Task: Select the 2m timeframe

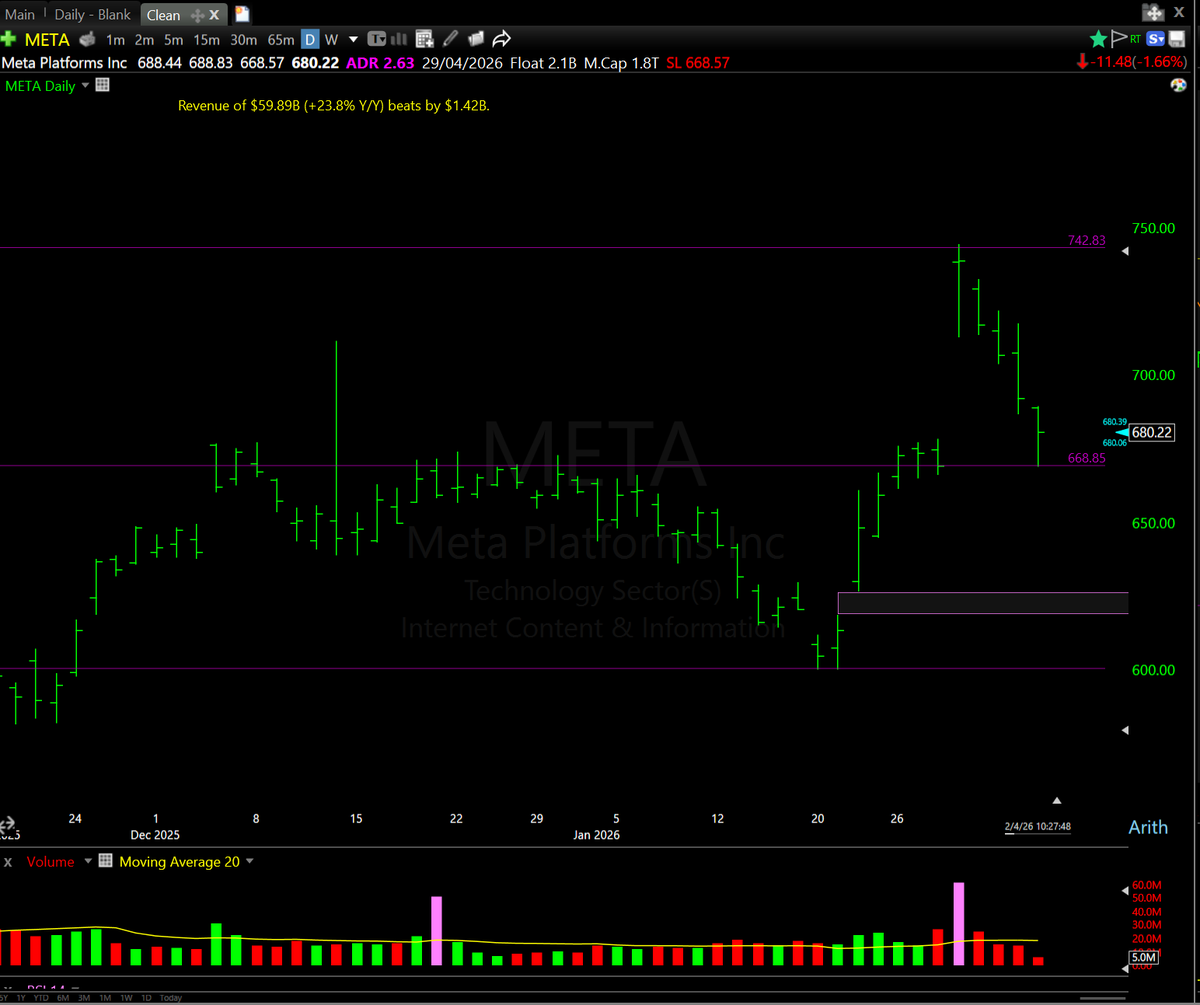Action: [x=144, y=40]
